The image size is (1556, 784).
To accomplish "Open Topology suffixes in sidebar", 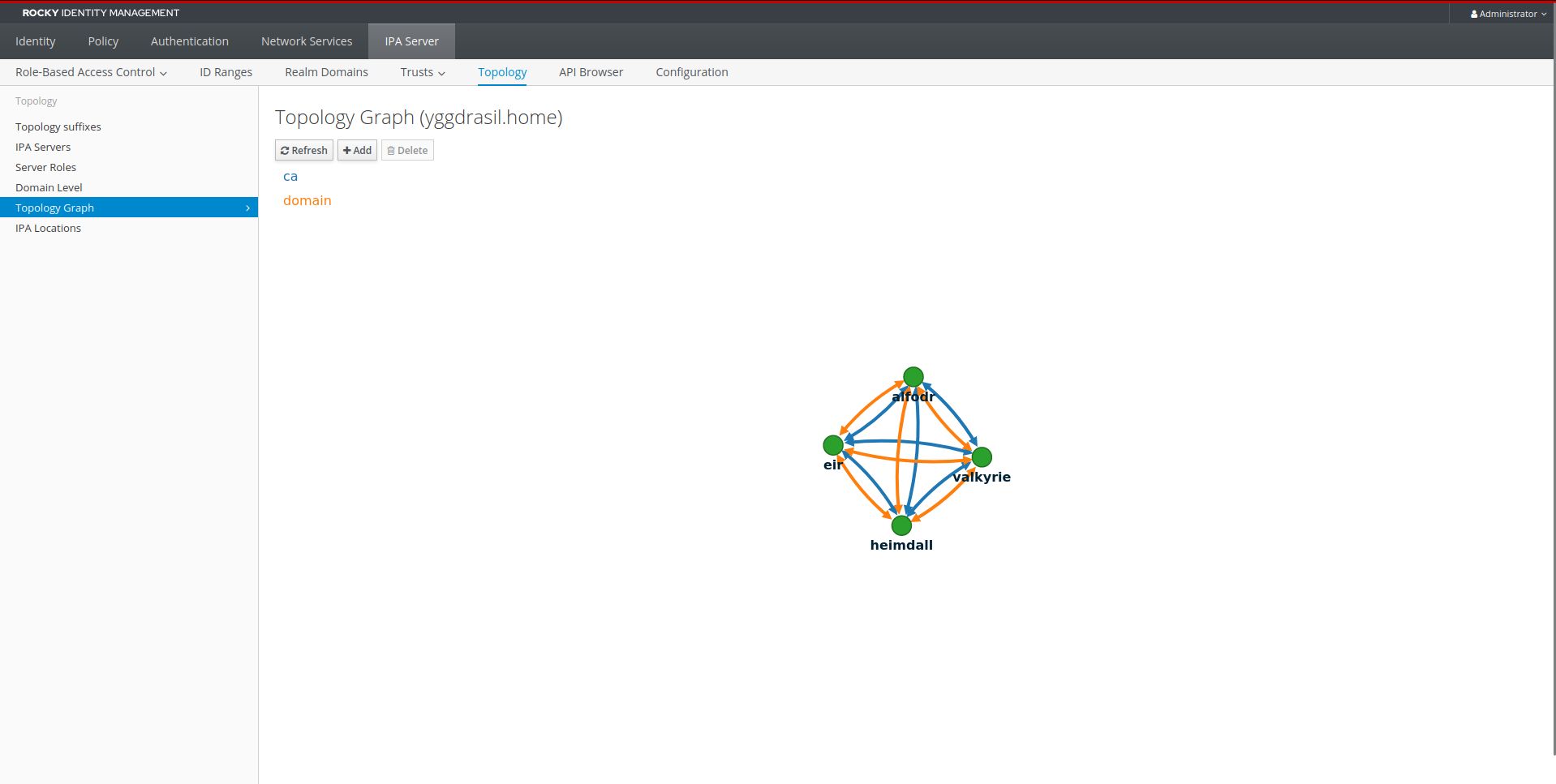I will pyautogui.click(x=58, y=126).
